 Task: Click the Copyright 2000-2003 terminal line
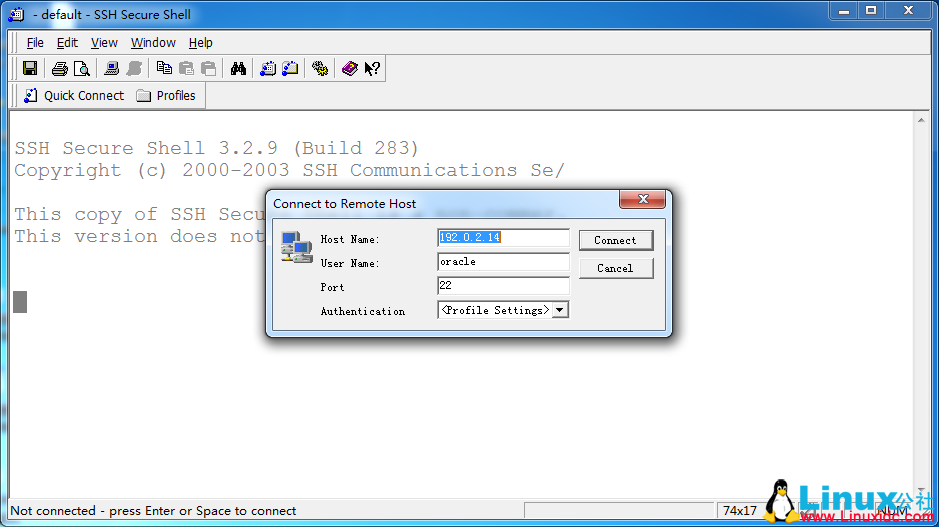[289, 171]
